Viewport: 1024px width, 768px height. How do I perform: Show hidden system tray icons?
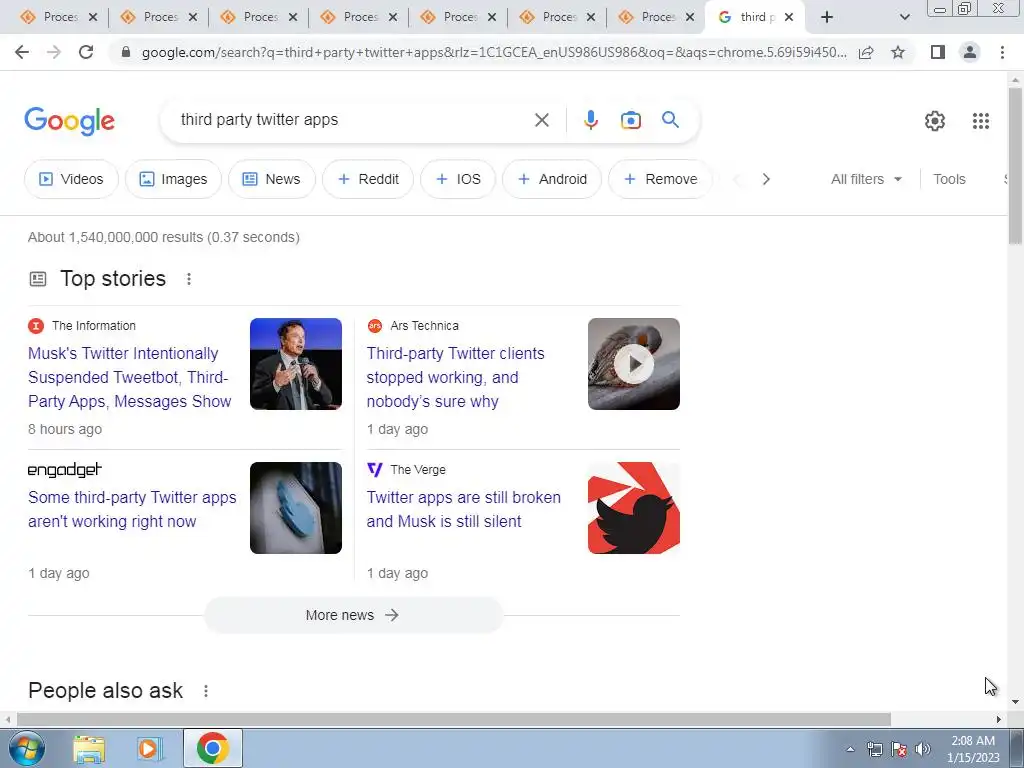pos(850,749)
